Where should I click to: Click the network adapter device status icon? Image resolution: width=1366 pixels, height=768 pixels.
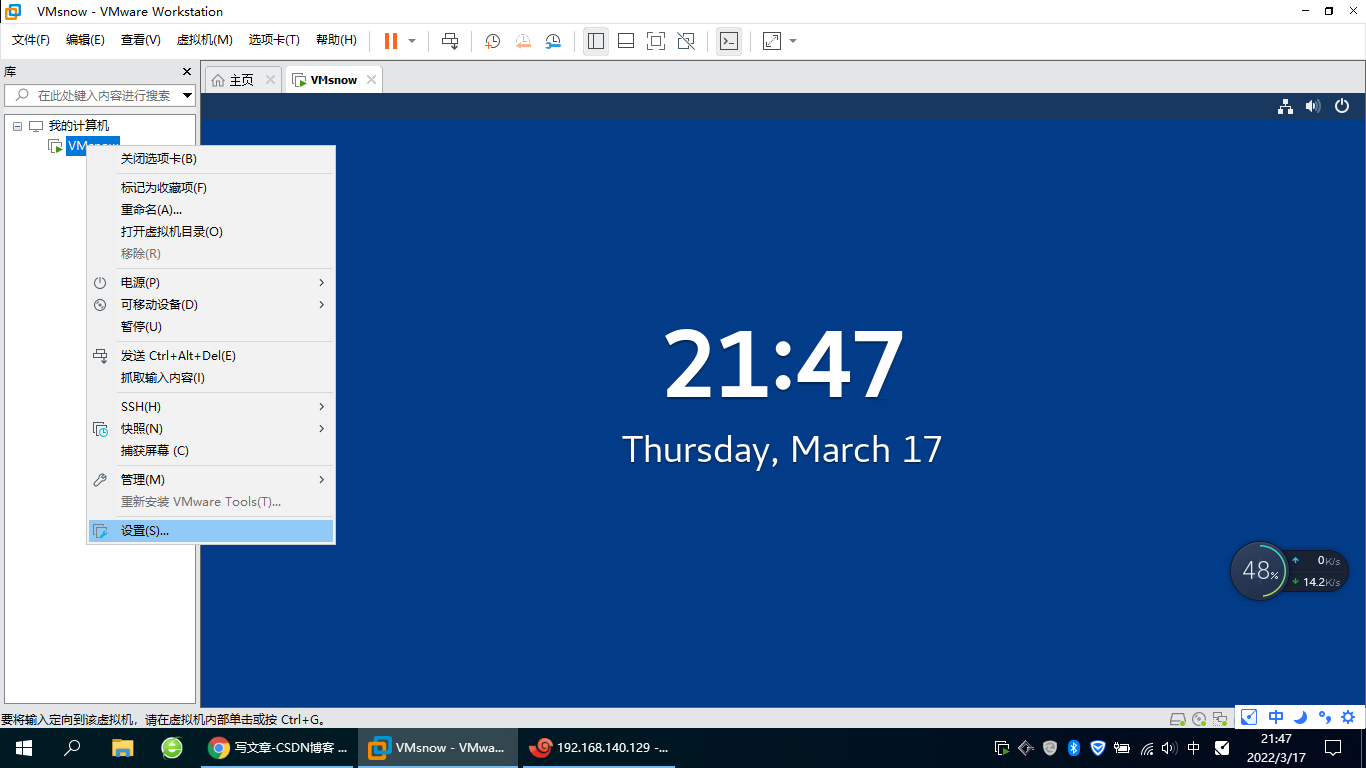pyautogui.click(x=1220, y=719)
